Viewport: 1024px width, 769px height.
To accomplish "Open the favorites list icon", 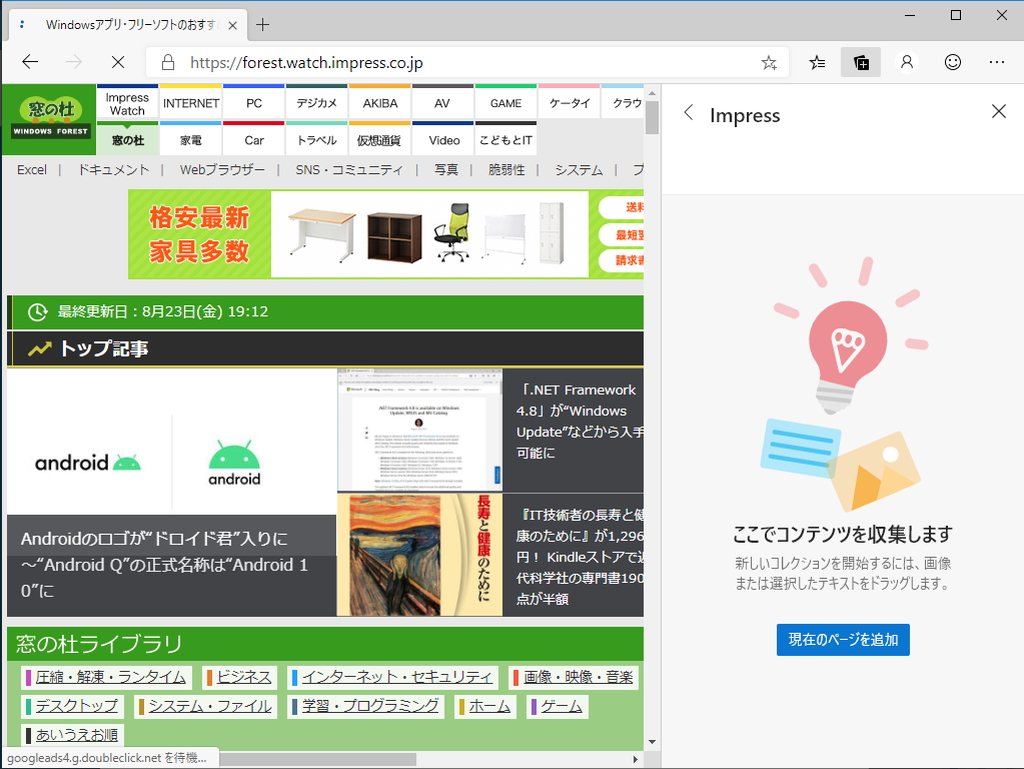I will (x=816, y=62).
